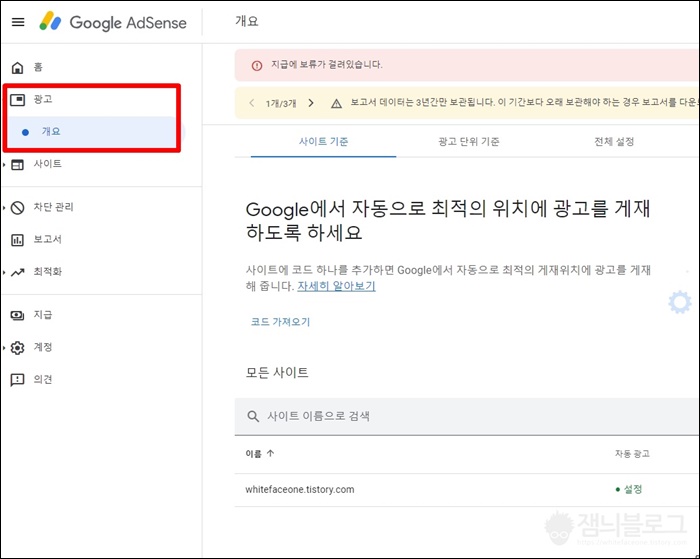
Task: Click the home icon in sidebar
Action: pos(17,67)
